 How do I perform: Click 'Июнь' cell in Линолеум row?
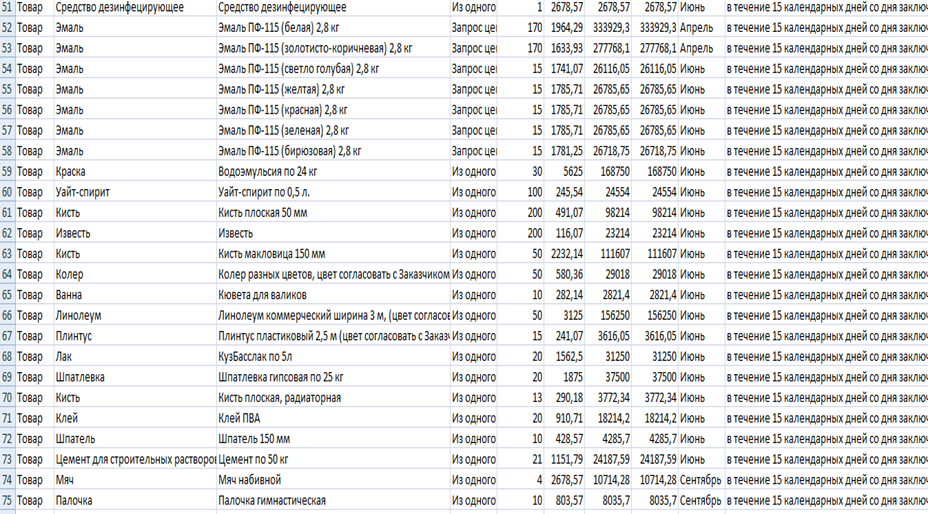(x=701, y=316)
